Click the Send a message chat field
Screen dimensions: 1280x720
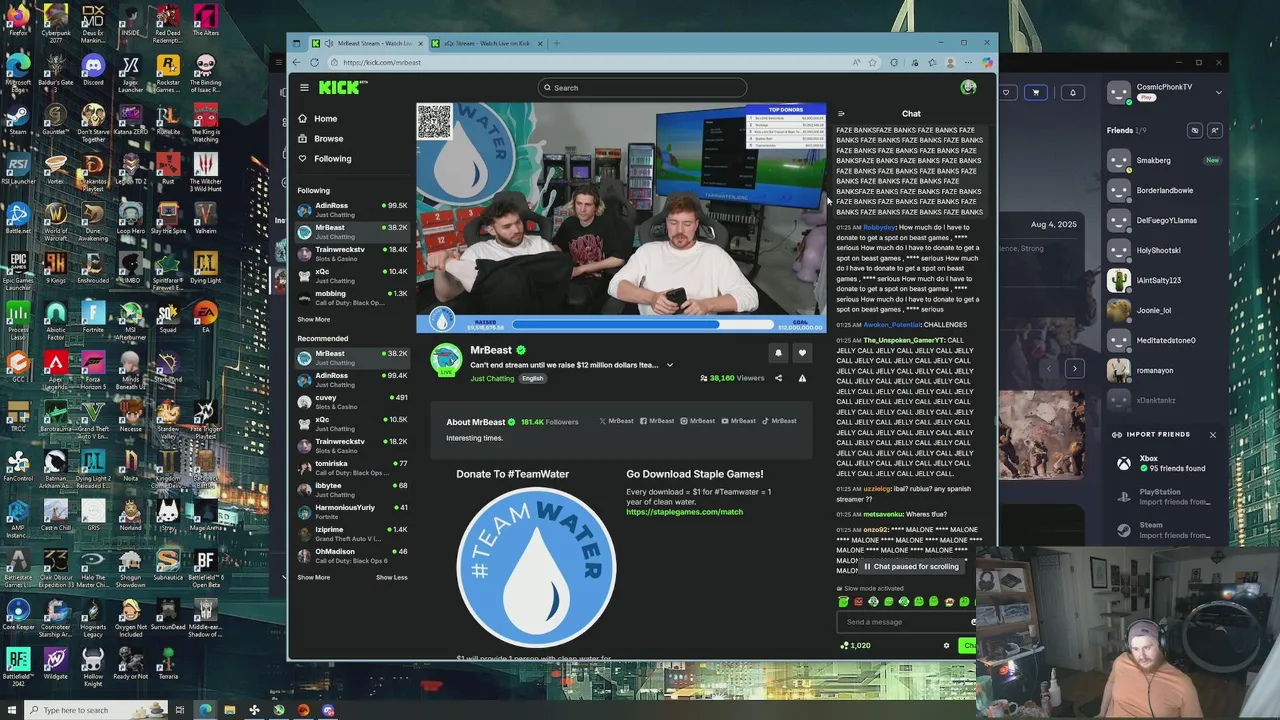[x=905, y=622]
